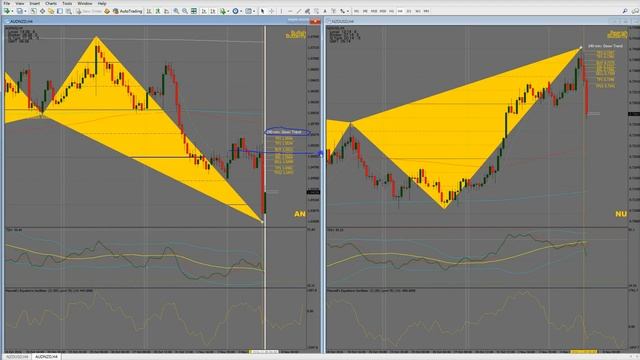Open the Strategy Tester panel
Image resolution: width=640 pixels, height=360 pixels.
tap(69, 11)
